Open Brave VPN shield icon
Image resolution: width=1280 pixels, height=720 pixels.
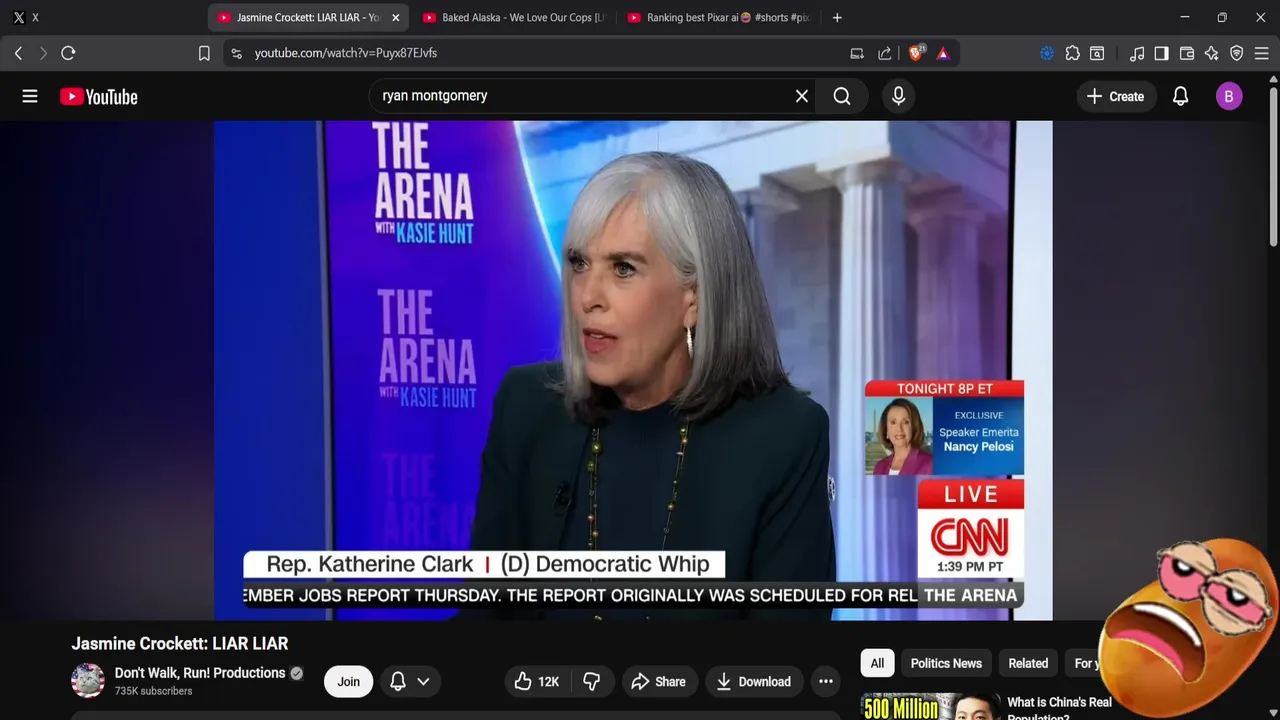coord(1237,53)
